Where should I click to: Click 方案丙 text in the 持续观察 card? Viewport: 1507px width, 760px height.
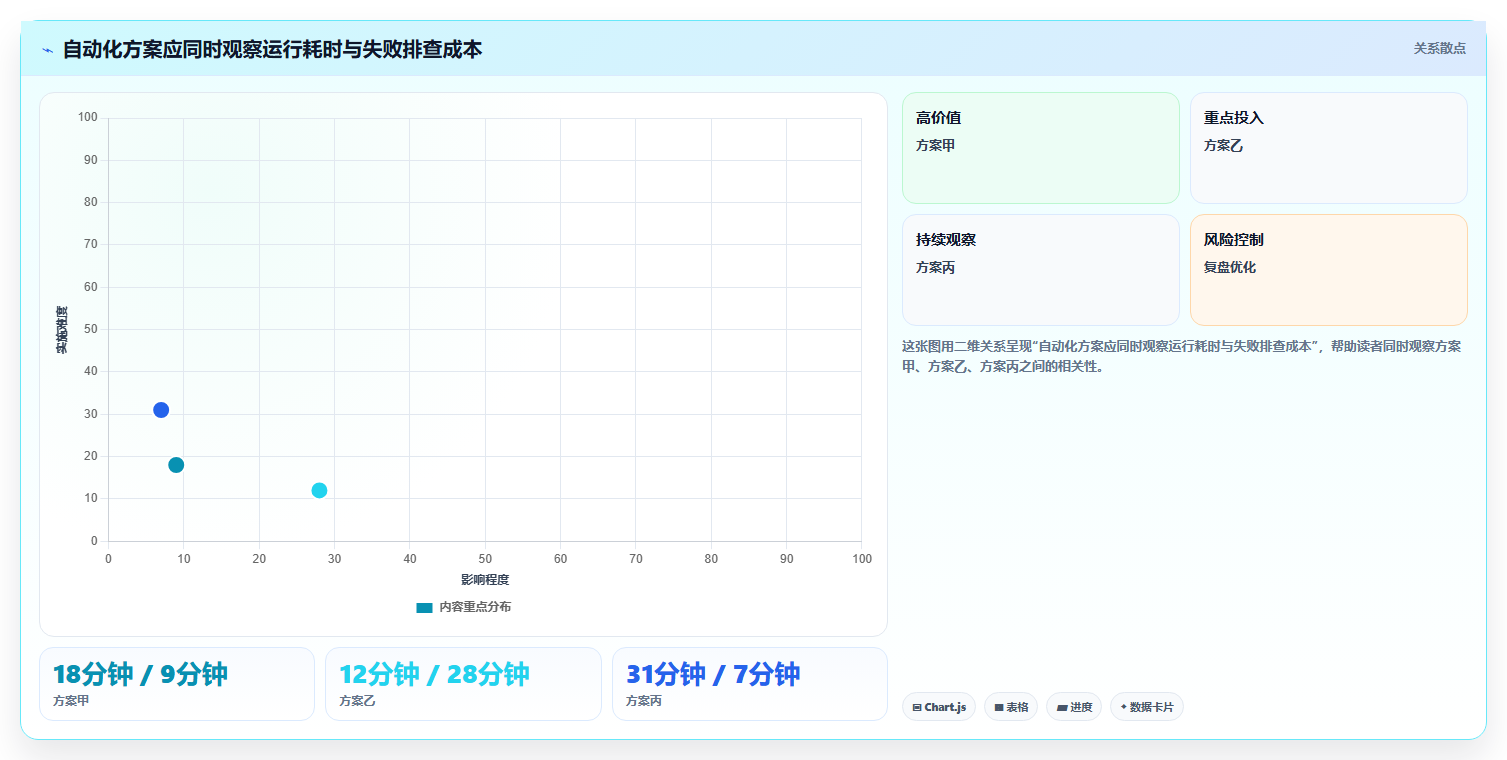[935, 268]
